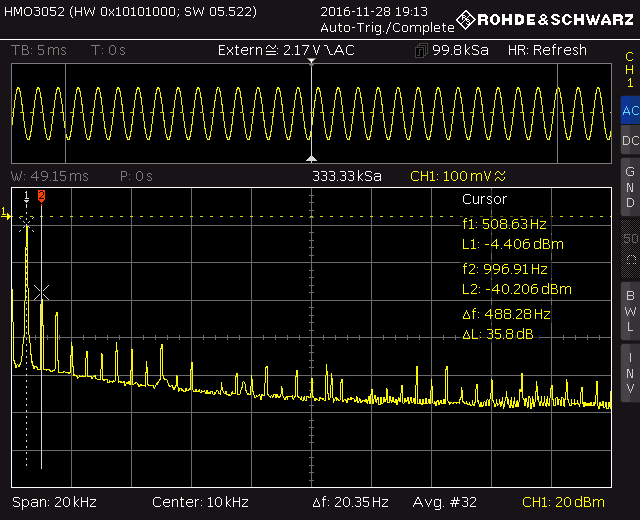This screenshot has height=520, width=640.
Task: Toggle the BWL bandwidth limit
Action: 629,310
